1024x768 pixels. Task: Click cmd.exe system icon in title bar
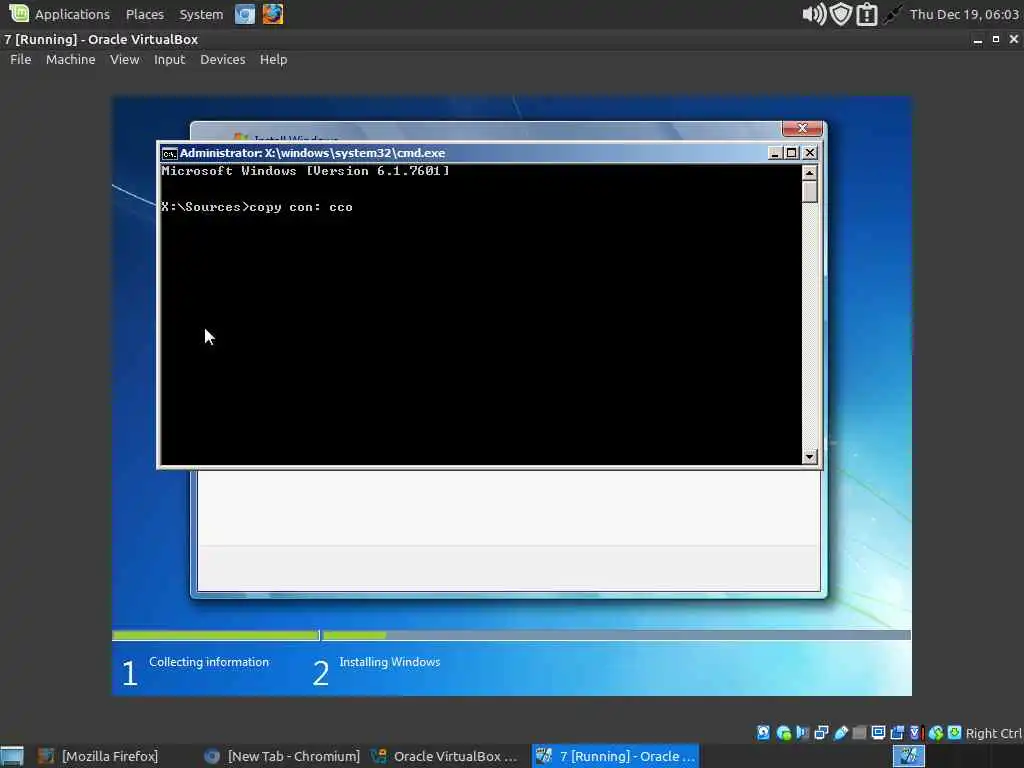(x=169, y=153)
